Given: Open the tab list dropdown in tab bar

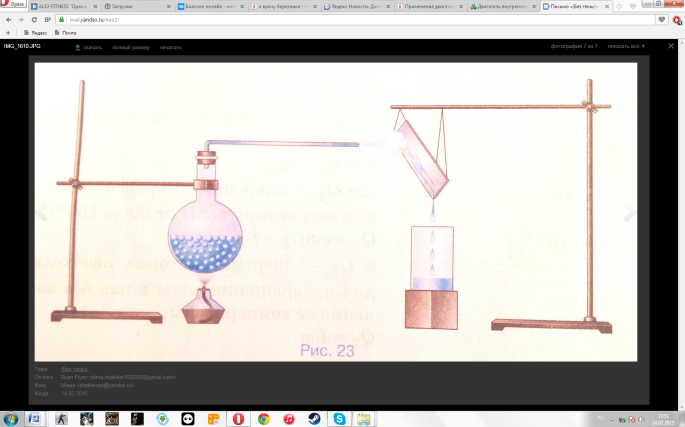Looking at the screenshot, I should click(633, 6).
